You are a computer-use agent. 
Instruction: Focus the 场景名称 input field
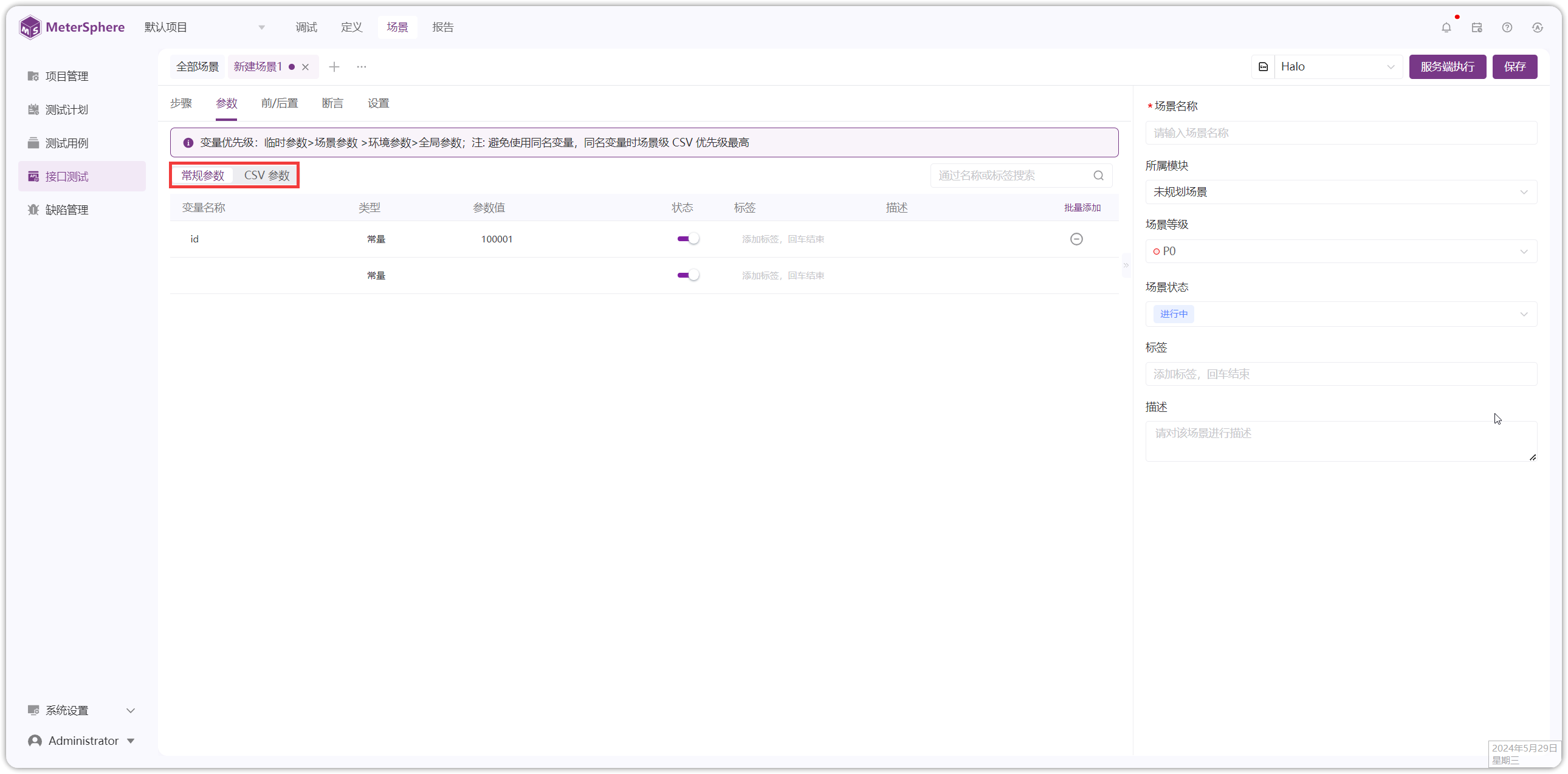[1341, 133]
